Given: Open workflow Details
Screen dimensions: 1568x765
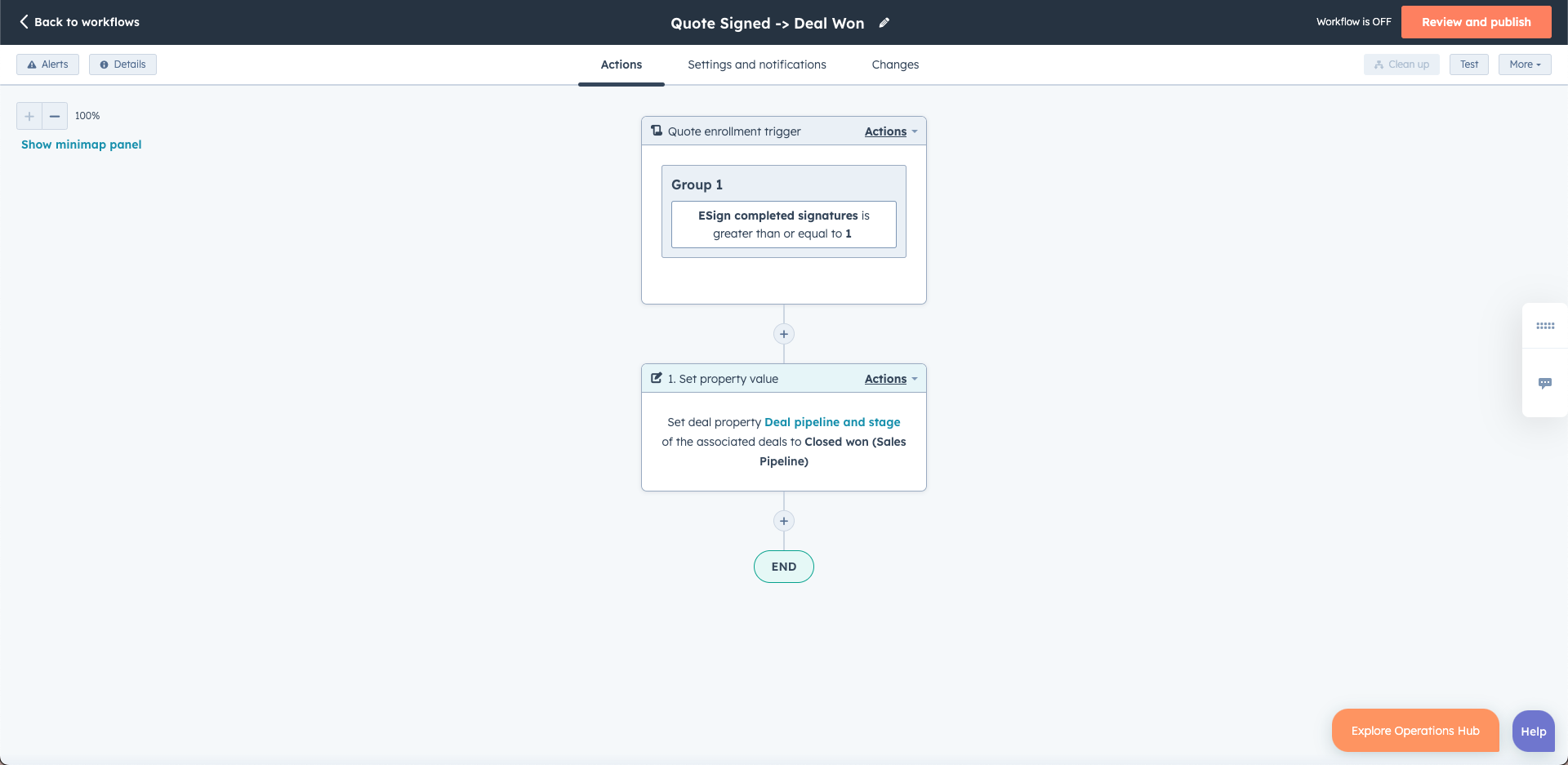Looking at the screenshot, I should 122,64.
